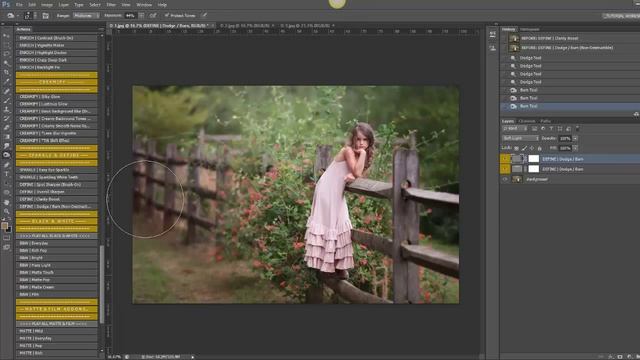Viewport: 640px width, 360px height.
Task: Select the Lasso tool
Action: click(x=7, y=54)
